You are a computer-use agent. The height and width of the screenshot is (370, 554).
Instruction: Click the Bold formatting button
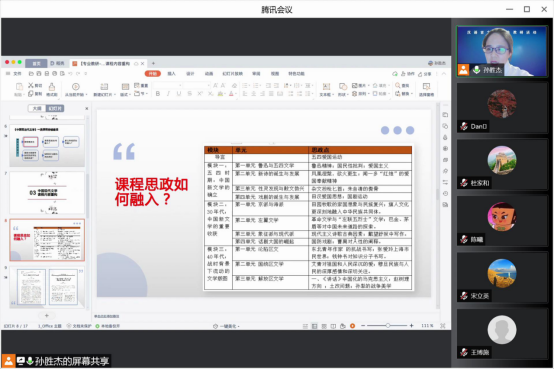click(x=158, y=94)
